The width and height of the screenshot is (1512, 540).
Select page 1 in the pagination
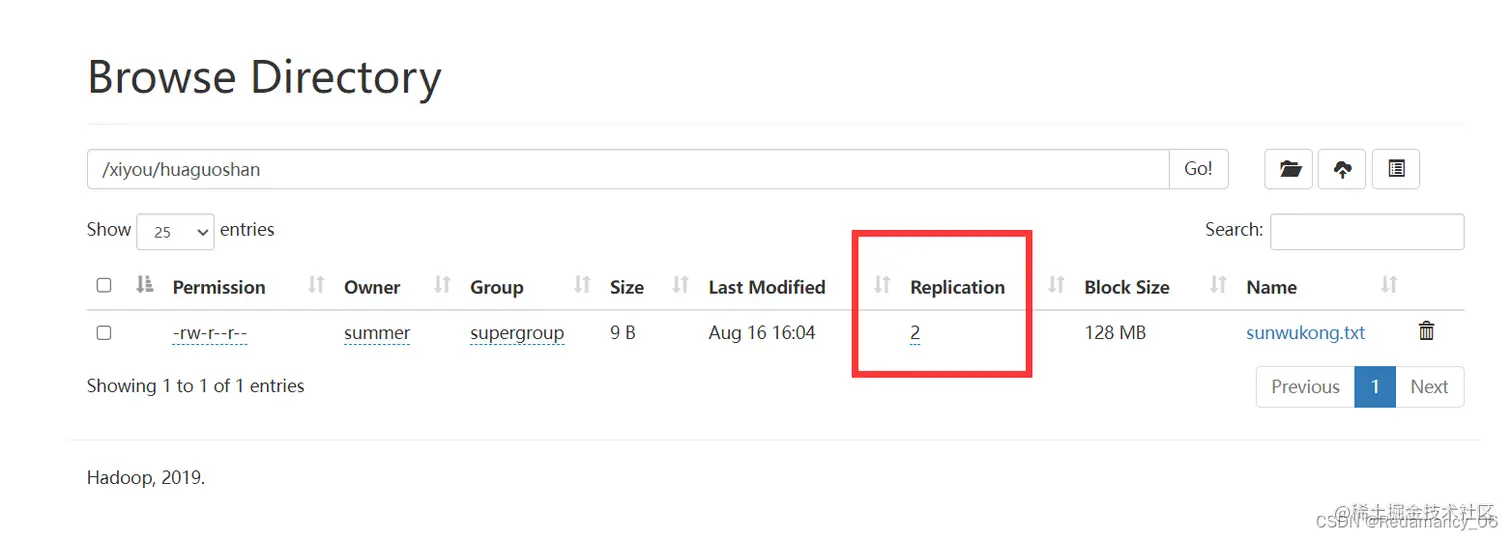tap(1375, 387)
